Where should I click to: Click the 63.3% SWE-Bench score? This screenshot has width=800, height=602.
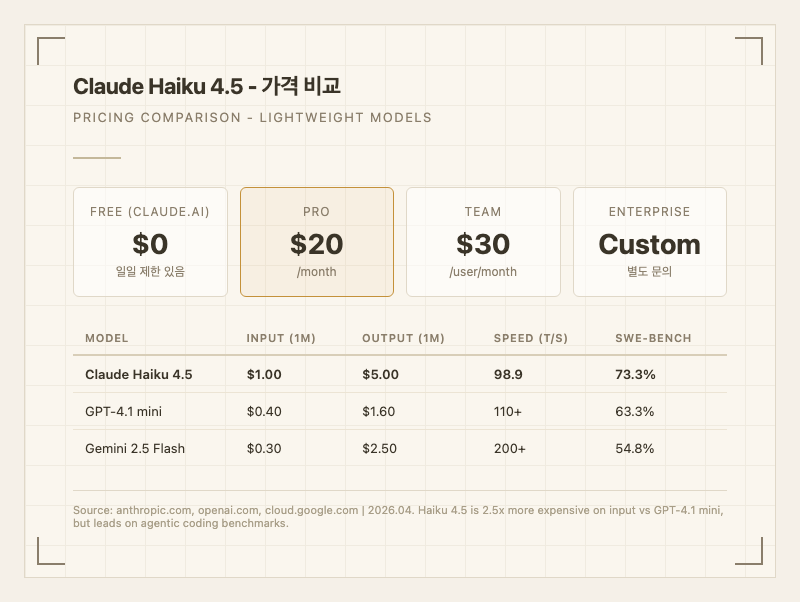pos(635,411)
